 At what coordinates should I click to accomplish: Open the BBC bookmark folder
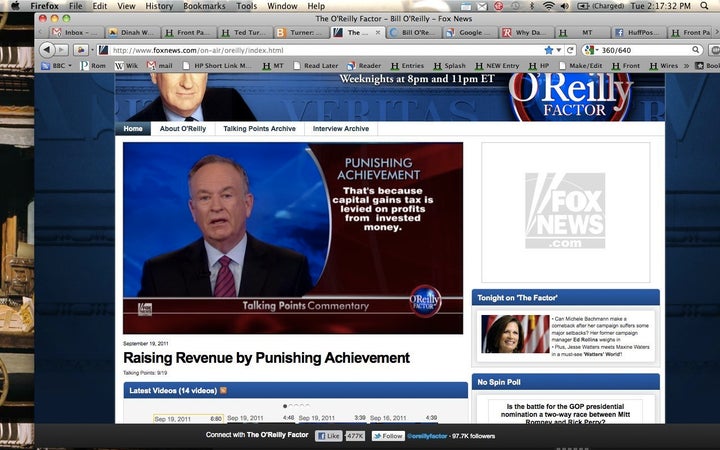point(56,66)
